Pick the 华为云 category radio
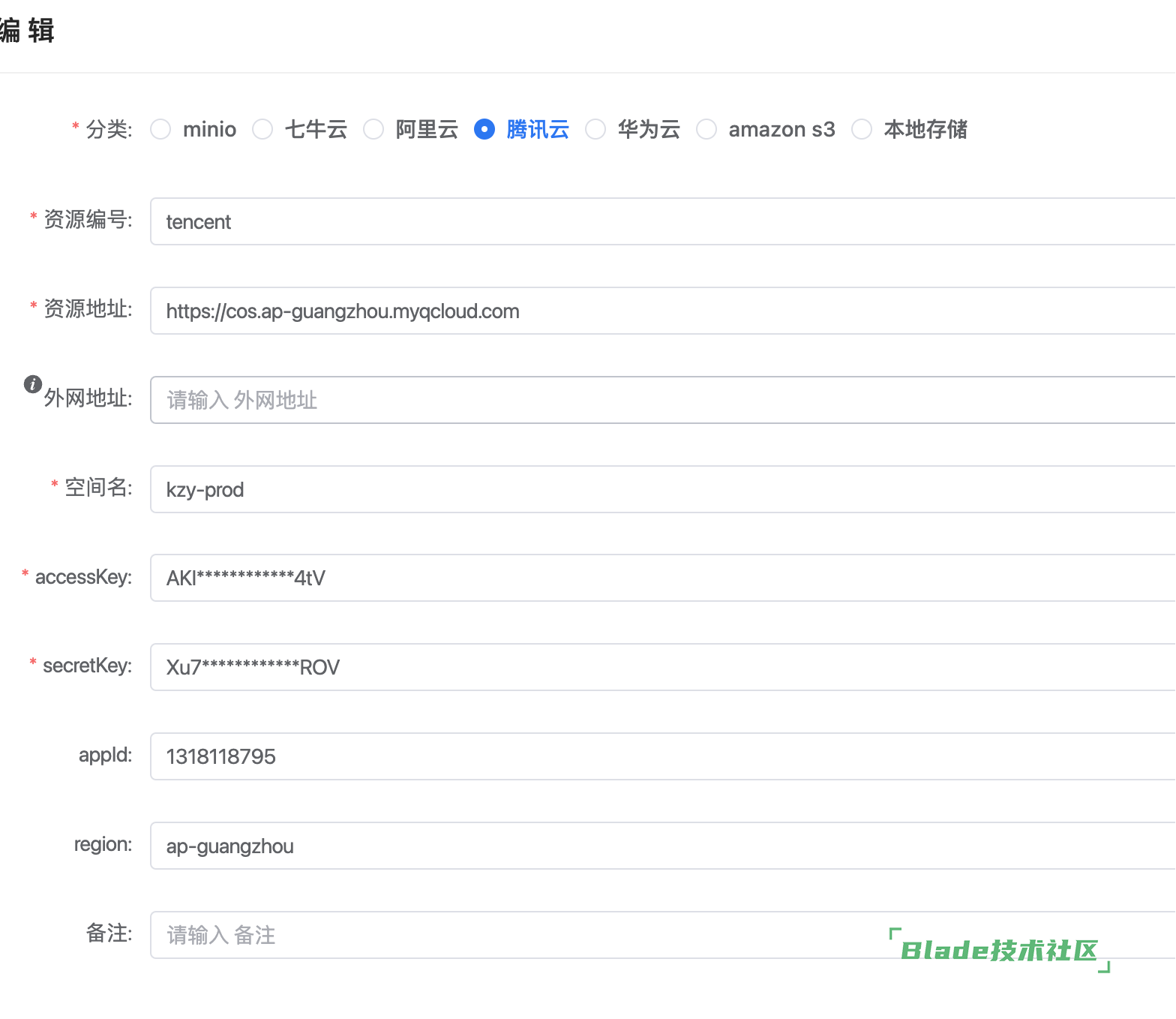This screenshot has width=1176, height=1019. click(595, 129)
